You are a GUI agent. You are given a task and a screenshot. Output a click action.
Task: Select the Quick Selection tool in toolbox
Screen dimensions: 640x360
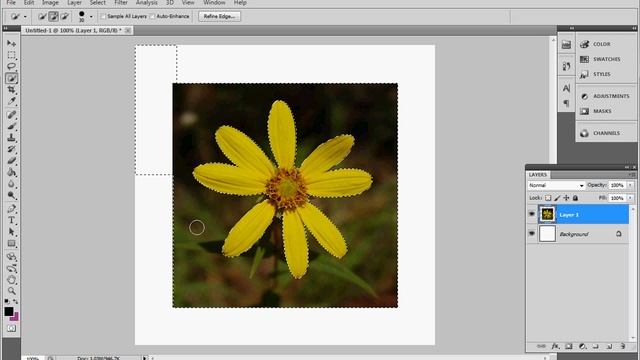coord(11,78)
